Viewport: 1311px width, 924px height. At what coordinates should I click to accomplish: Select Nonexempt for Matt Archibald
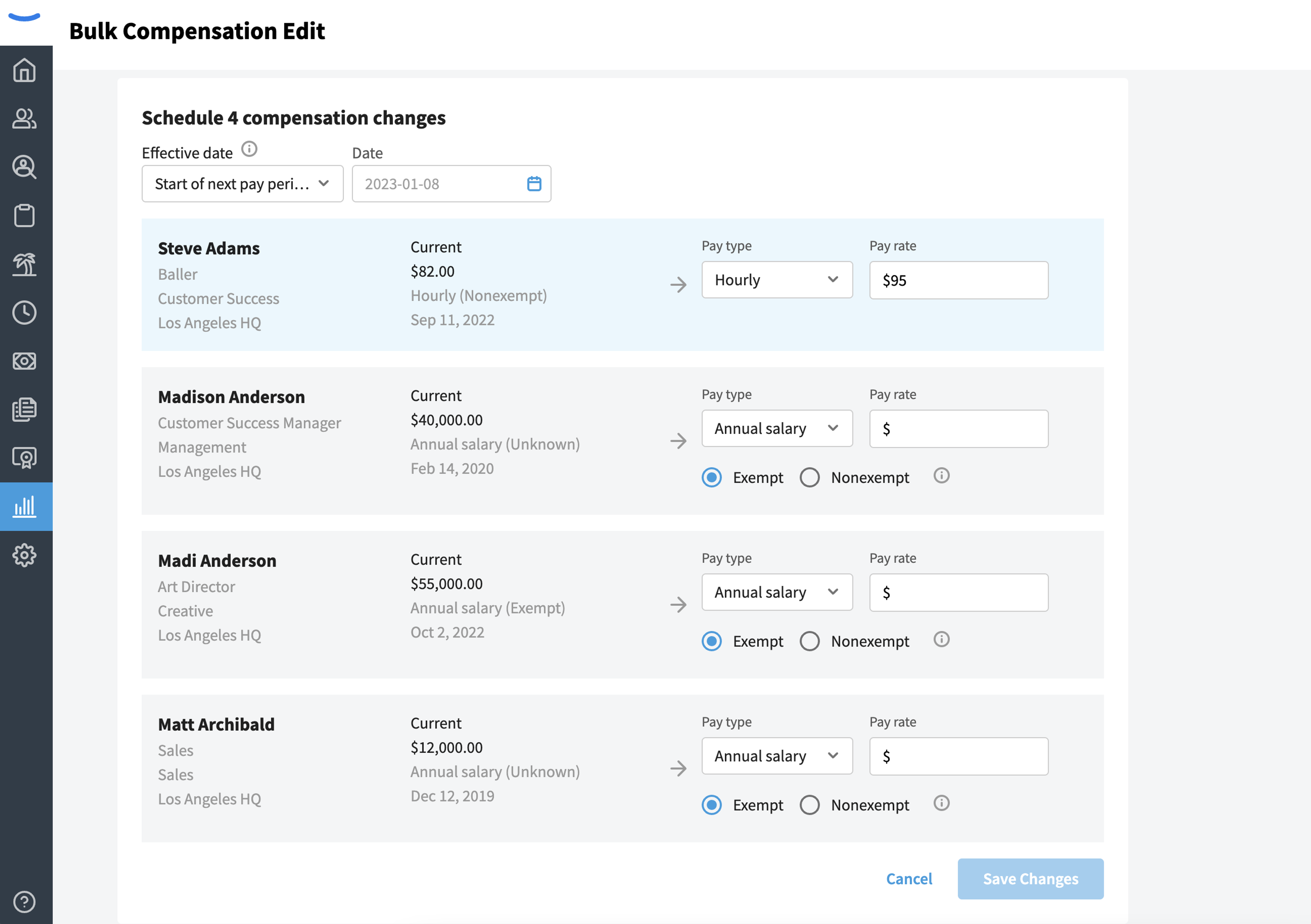click(810, 805)
